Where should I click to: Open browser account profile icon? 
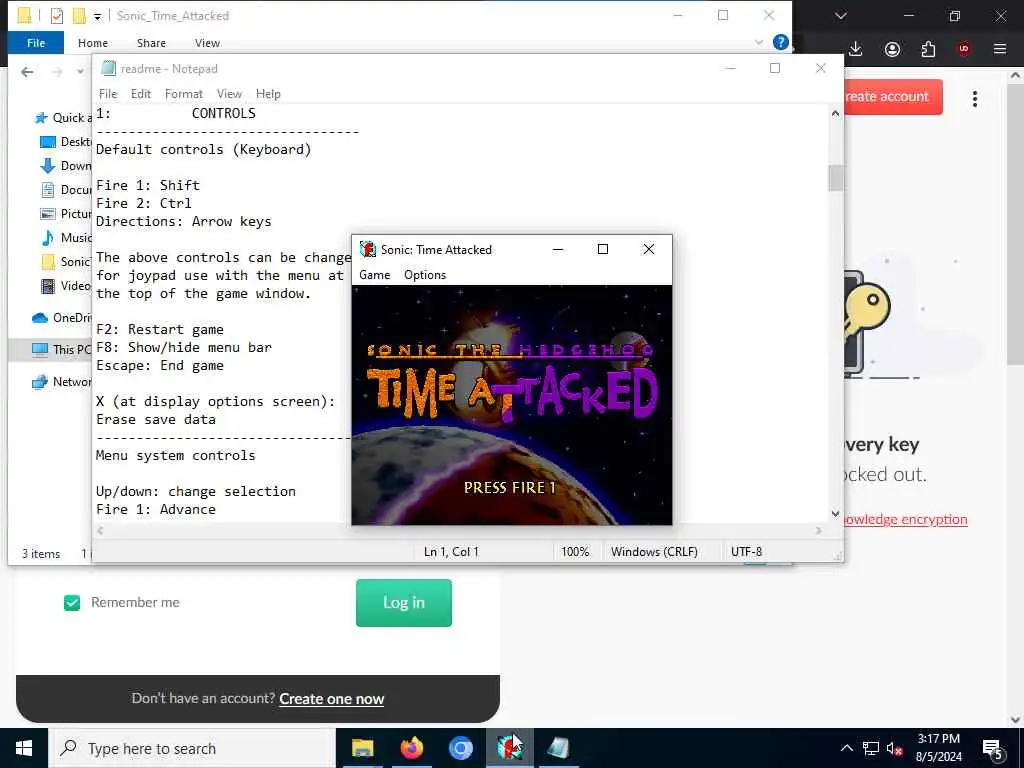click(892, 49)
